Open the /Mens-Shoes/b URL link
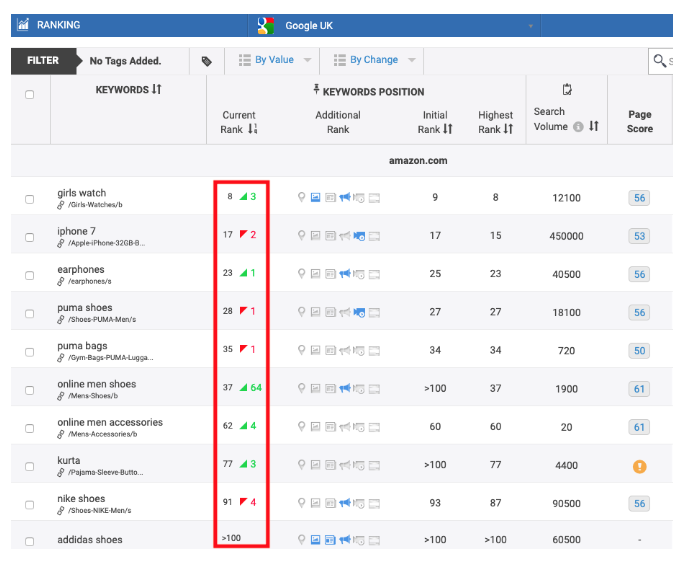This screenshot has width=695, height=570. [x=93, y=396]
